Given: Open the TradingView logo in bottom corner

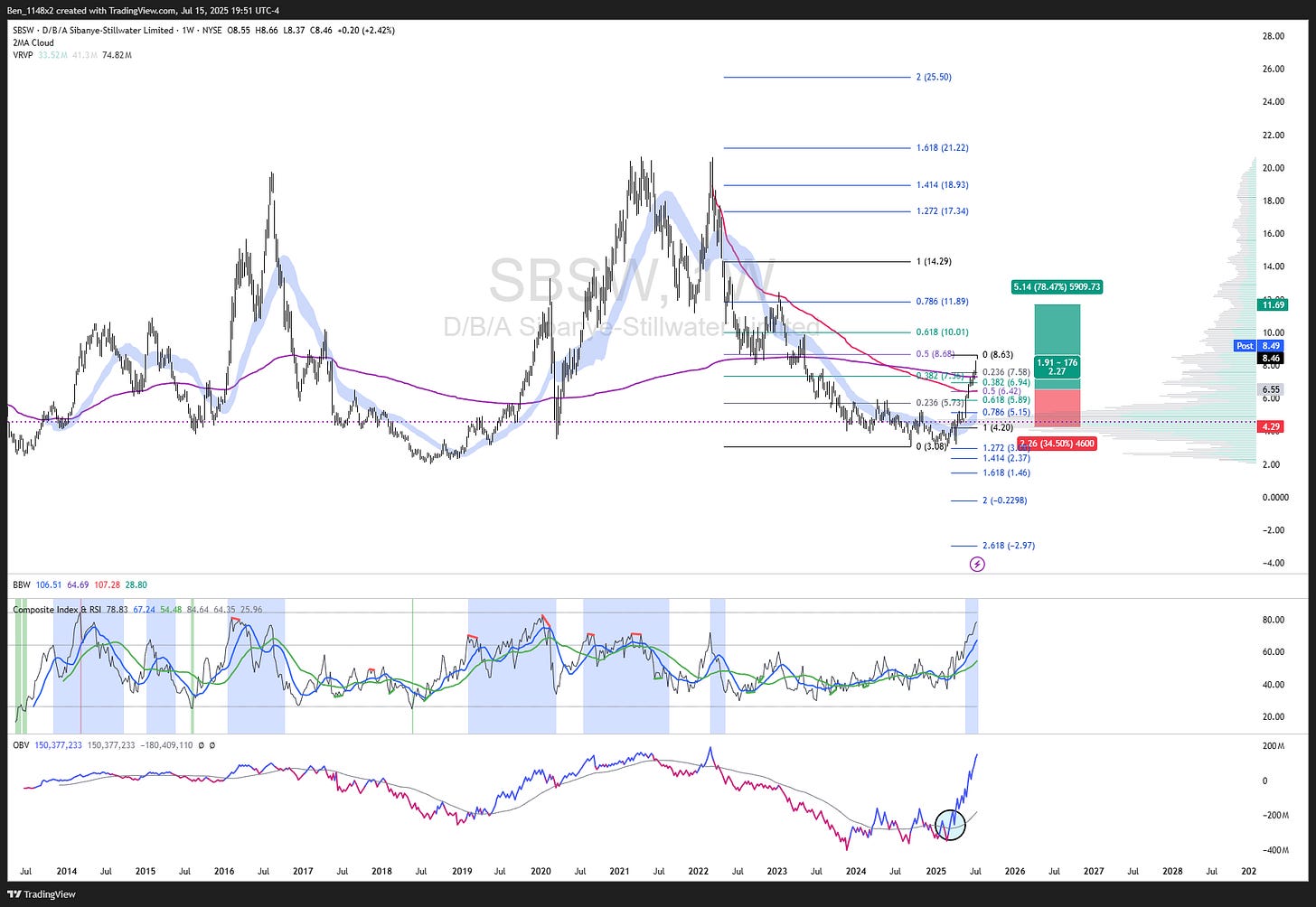Looking at the screenshot, I should tap(43, 894).
